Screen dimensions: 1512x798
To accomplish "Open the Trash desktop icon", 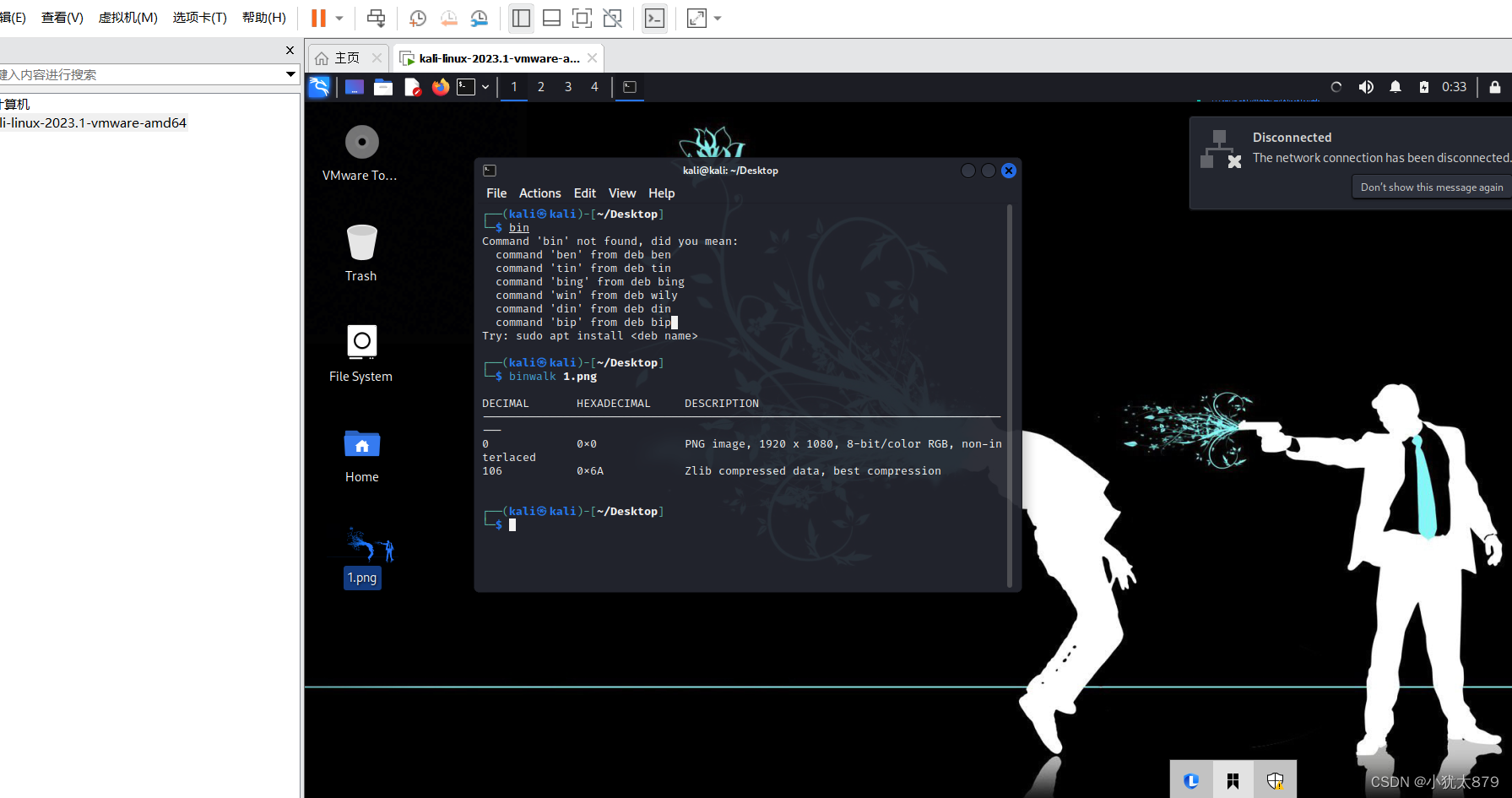I will point(361,253).
